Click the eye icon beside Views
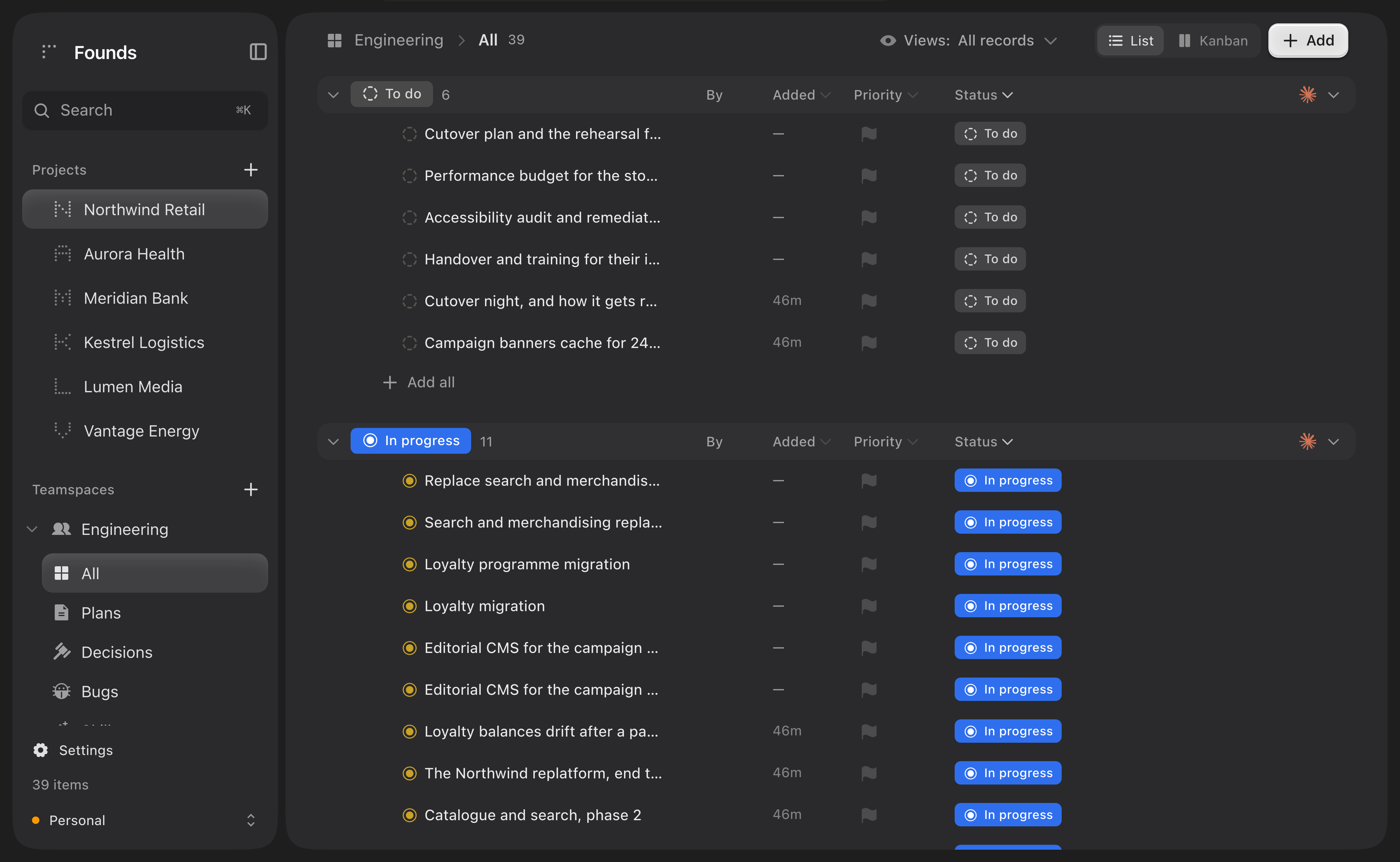Viewport: 1400px width, 862px height. click(888, 41)
